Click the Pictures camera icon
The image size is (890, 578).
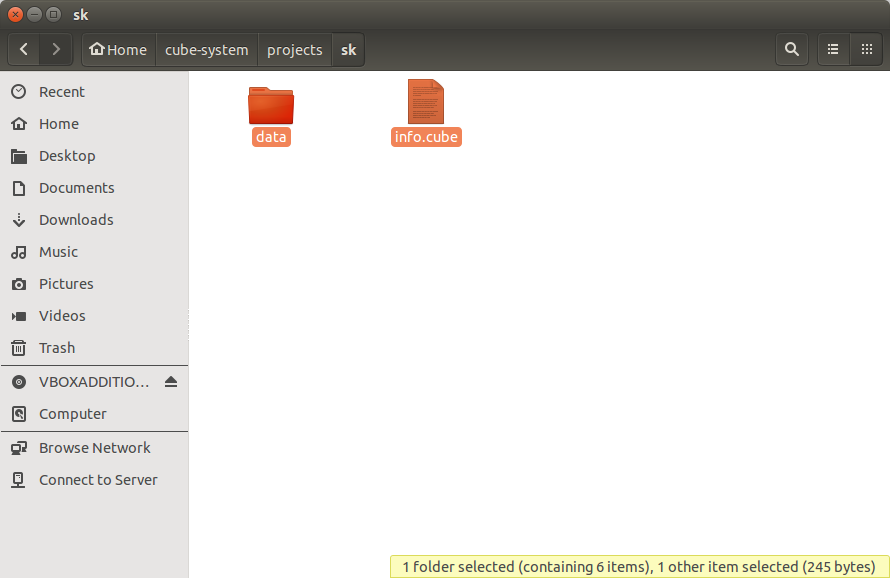click(19, 284)
